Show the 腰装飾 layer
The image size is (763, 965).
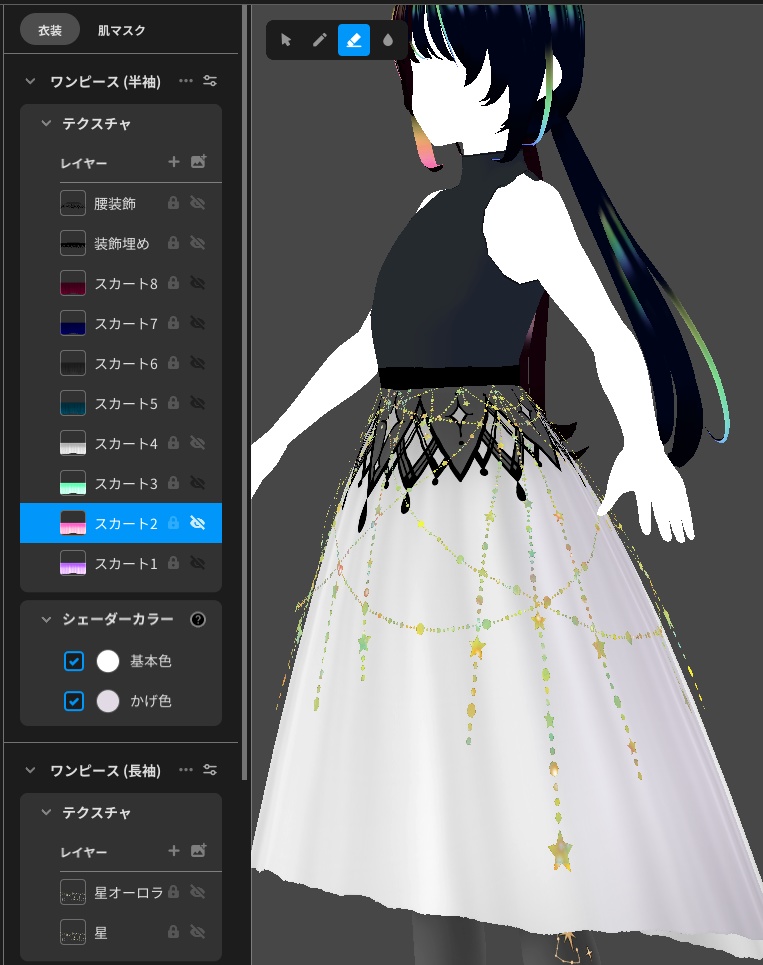tap(198, 203)
